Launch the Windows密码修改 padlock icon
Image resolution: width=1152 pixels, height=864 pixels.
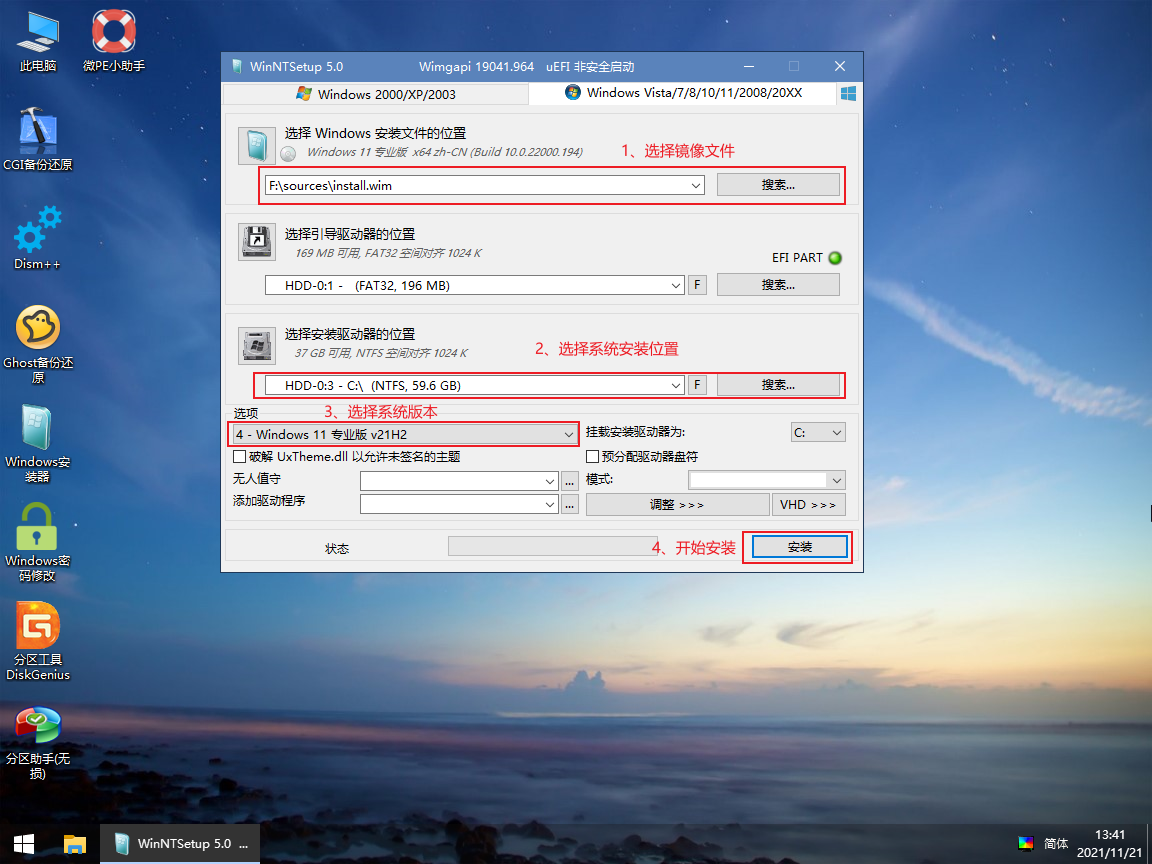(38, 542)
